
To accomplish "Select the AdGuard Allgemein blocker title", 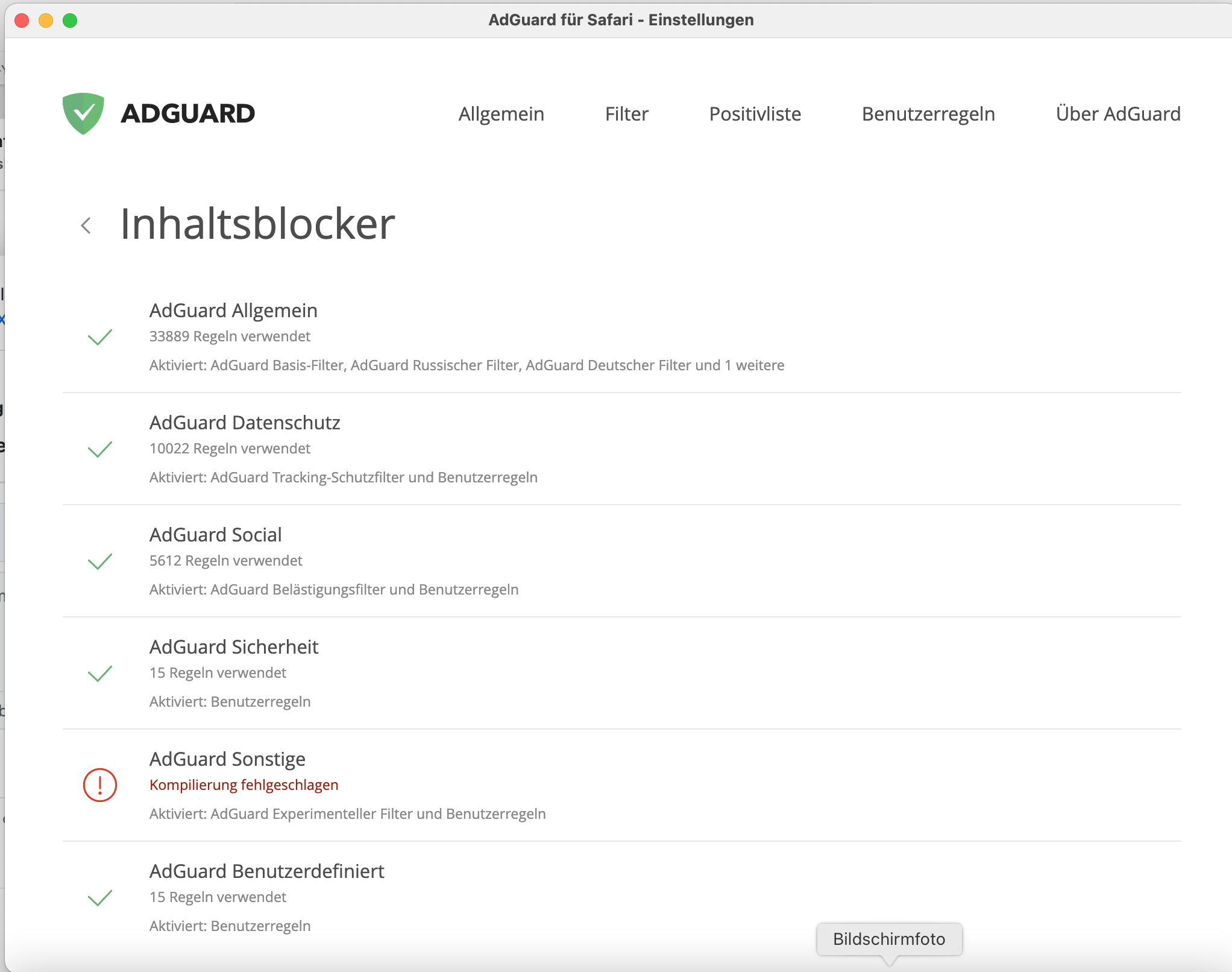I will coord(233,310).
